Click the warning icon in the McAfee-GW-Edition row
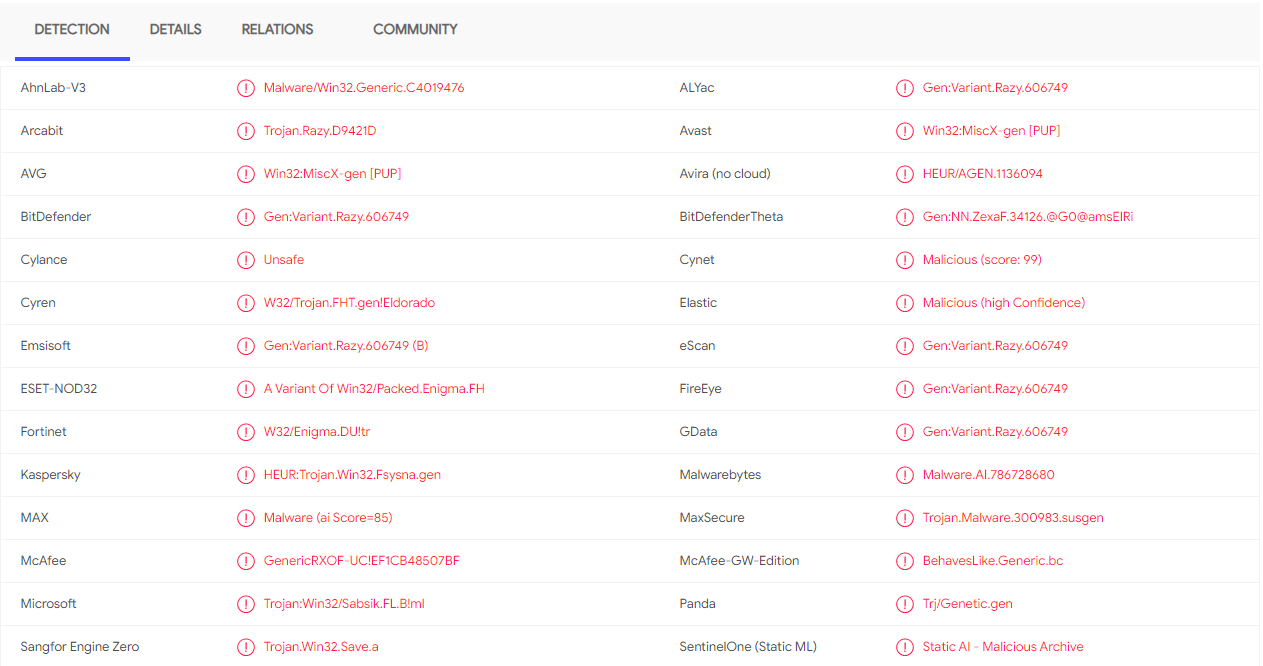 (905, 561)
